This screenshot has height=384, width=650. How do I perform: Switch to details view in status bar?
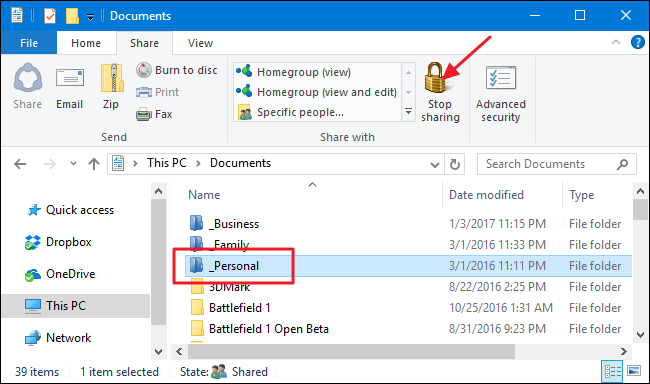coord(612,371)
